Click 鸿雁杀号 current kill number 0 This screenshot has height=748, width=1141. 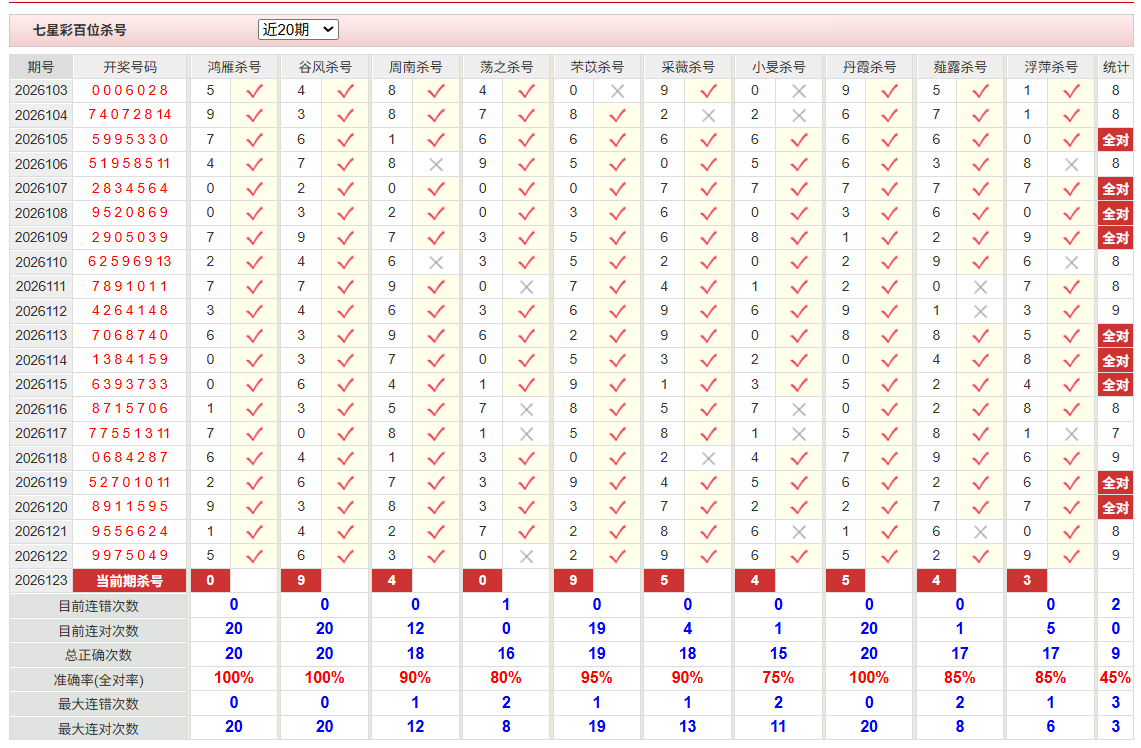[x=210, y=581]
